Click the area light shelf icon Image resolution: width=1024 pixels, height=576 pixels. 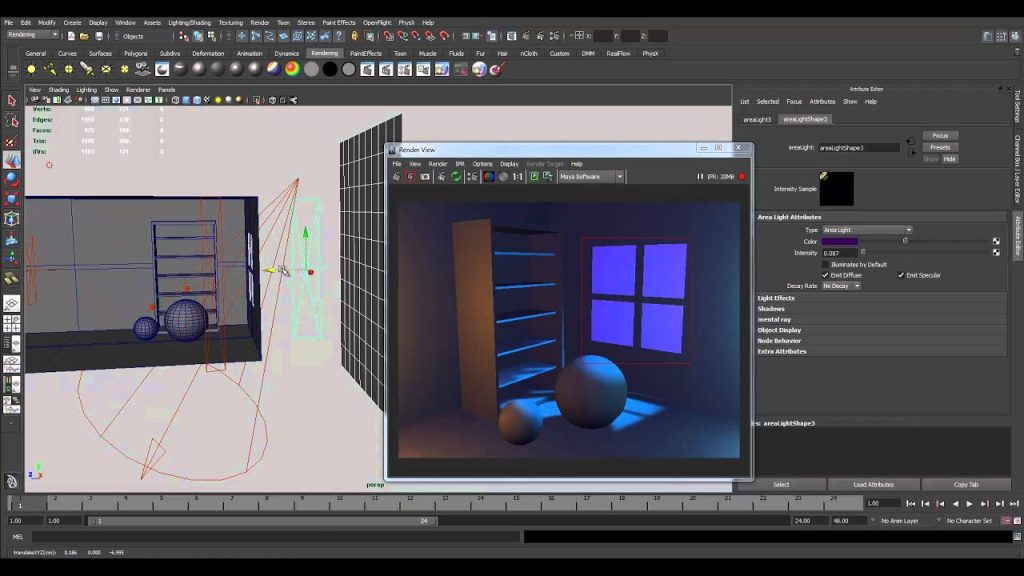[106, 69]
